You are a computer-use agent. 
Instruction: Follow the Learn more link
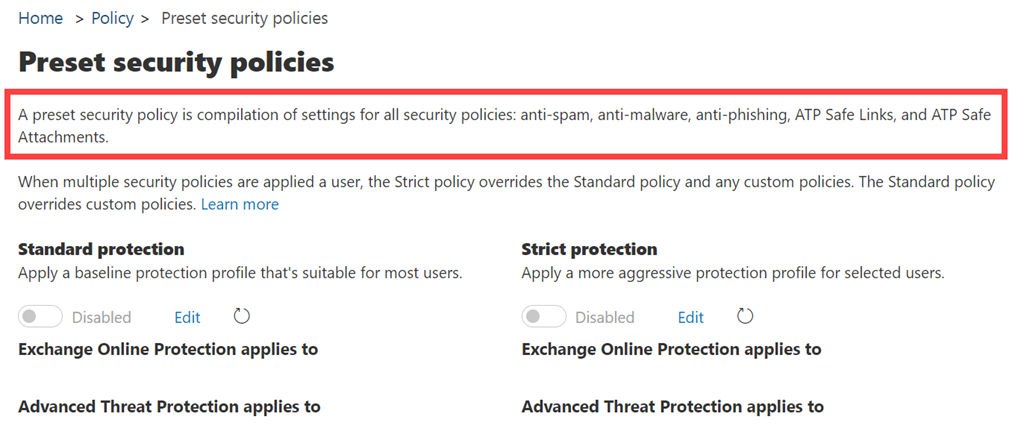[240, 204]
